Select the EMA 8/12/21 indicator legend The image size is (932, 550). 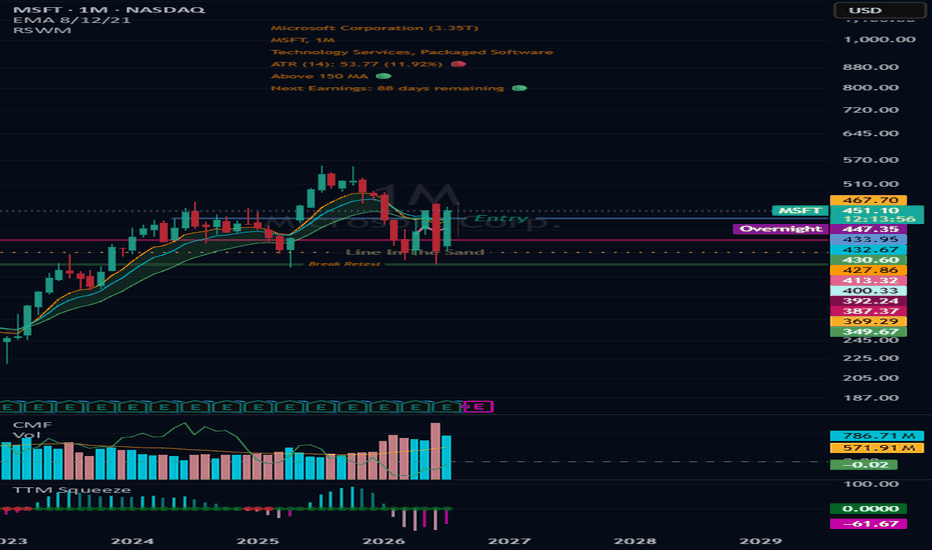coord(72,20)
